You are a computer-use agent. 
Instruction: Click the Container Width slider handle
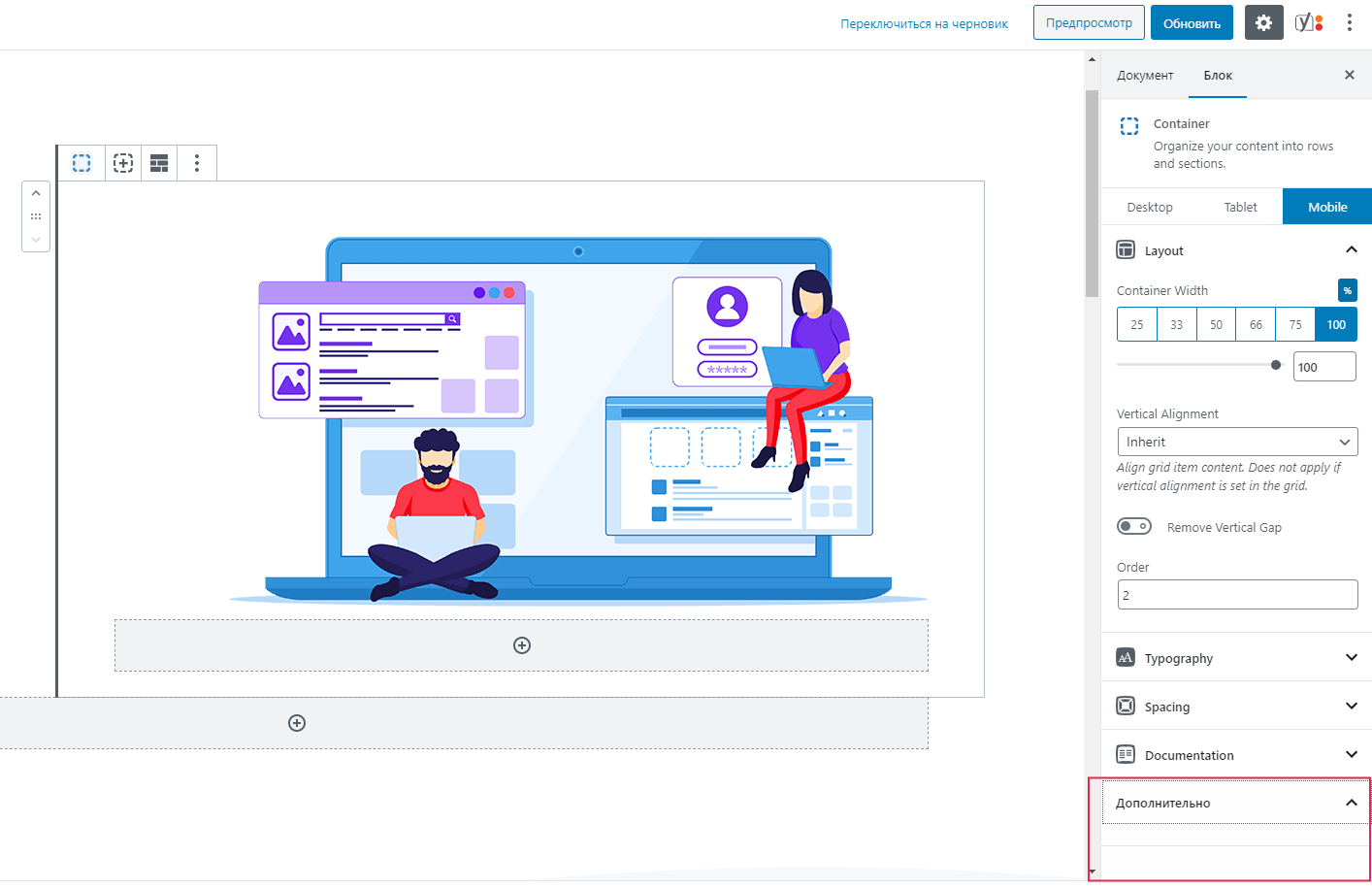point(1276,365)
